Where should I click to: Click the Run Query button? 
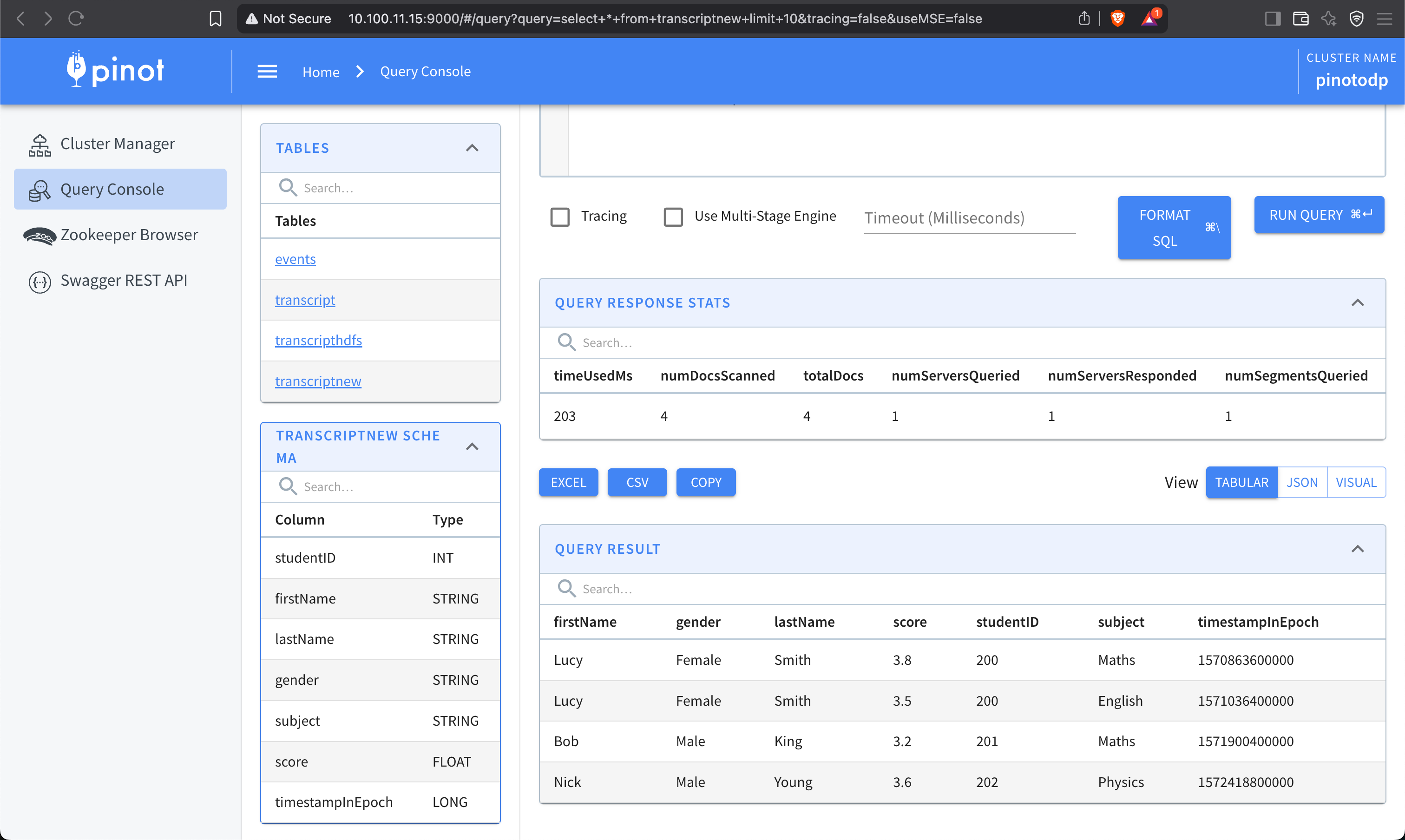click(1319, 215)
